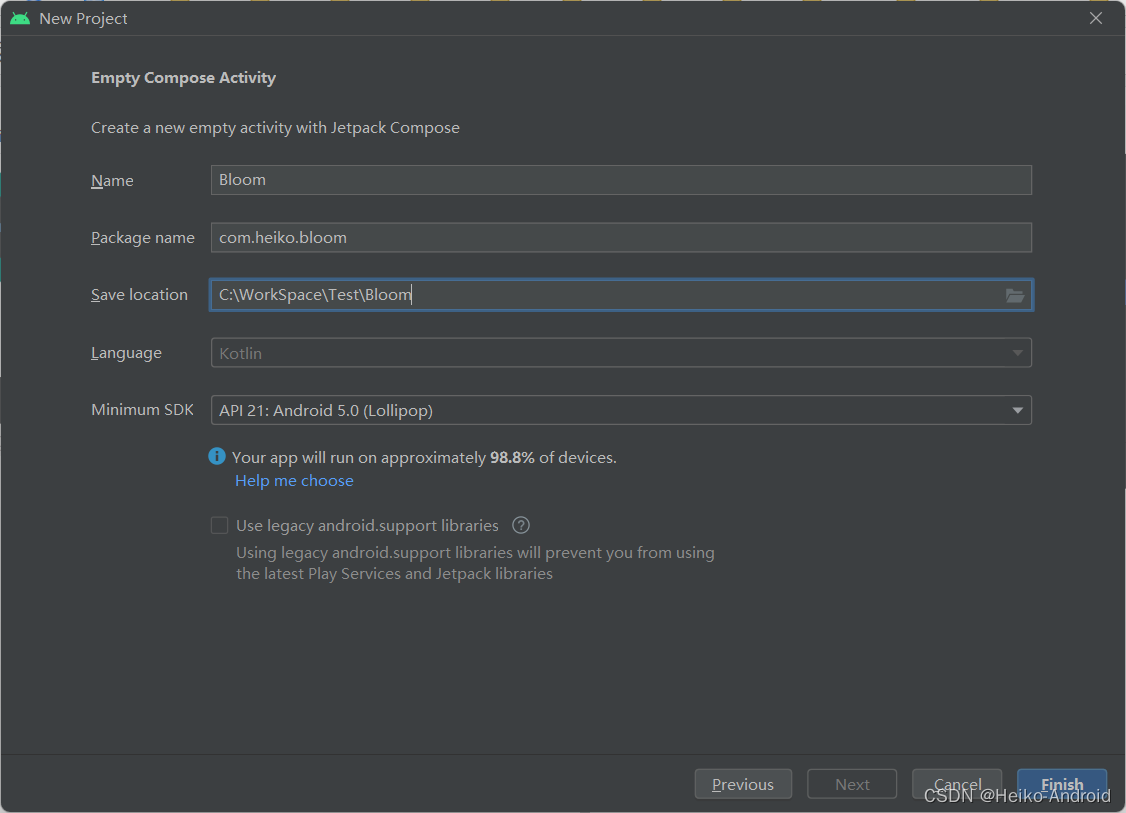The width and height of the screenshot is (1126, 813).
Task: Enable Use legacy android.support libraries checkbox
Action: [220, 525]
